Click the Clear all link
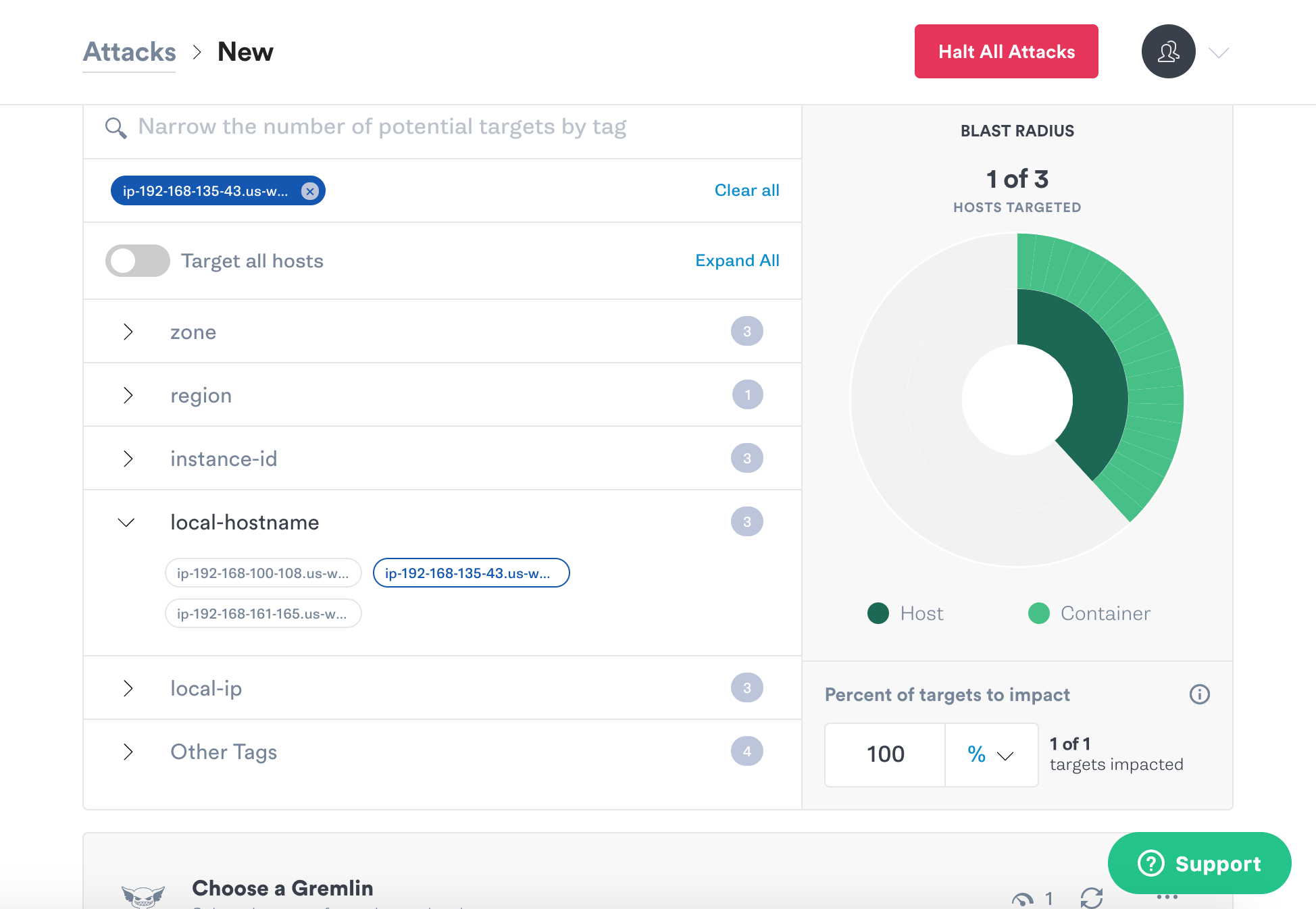The width and height of the screenshot is (1316, 909). (747, 190)
